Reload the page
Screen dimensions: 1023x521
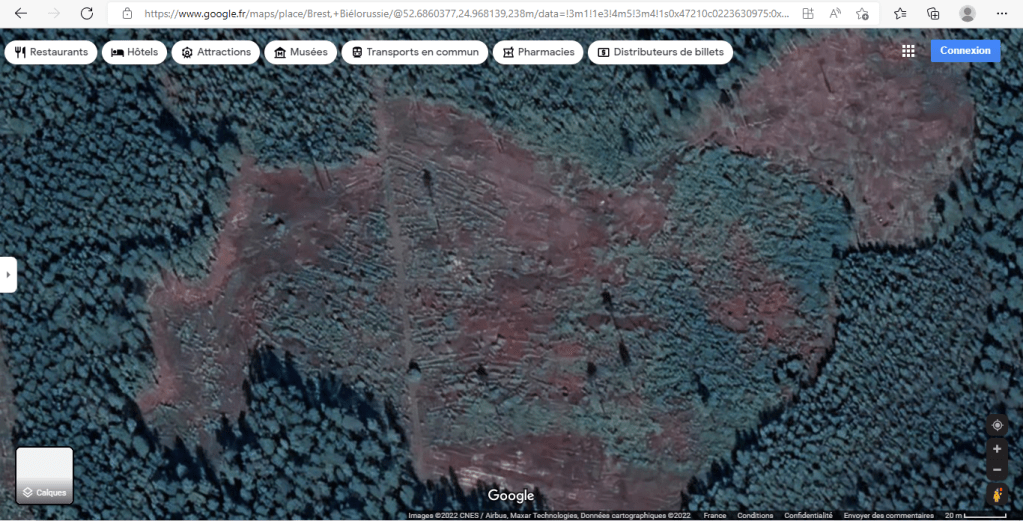tap(87, 14)
